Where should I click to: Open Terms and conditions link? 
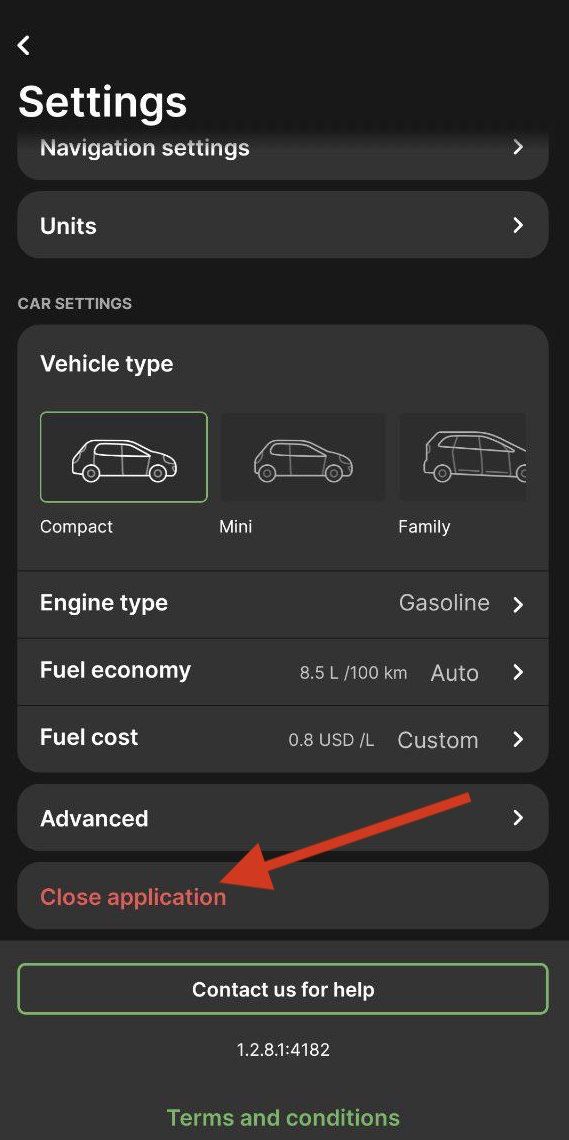(x=283, y=1117)
